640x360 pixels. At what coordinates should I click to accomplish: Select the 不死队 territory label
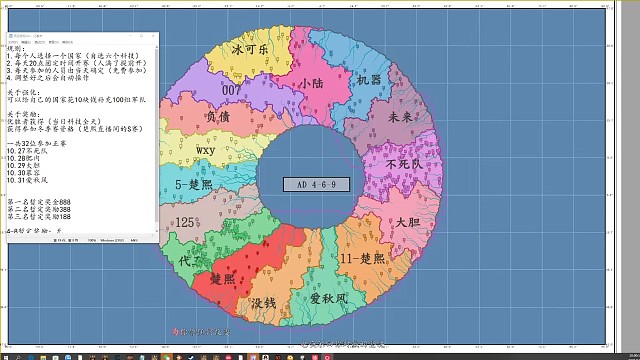(404, 164)
